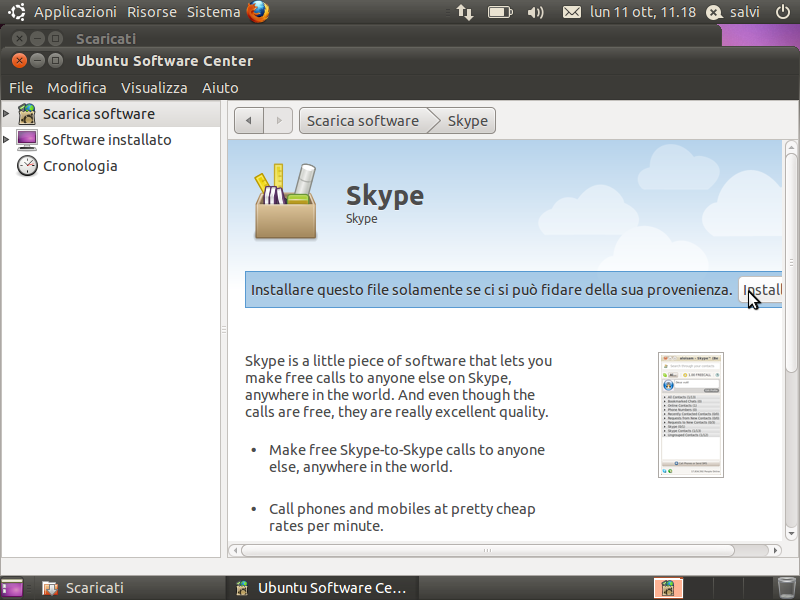Click the Skype package box icon
Image resolution: width=800 pixels, height=600 pixels.
(x=286, y=202)
